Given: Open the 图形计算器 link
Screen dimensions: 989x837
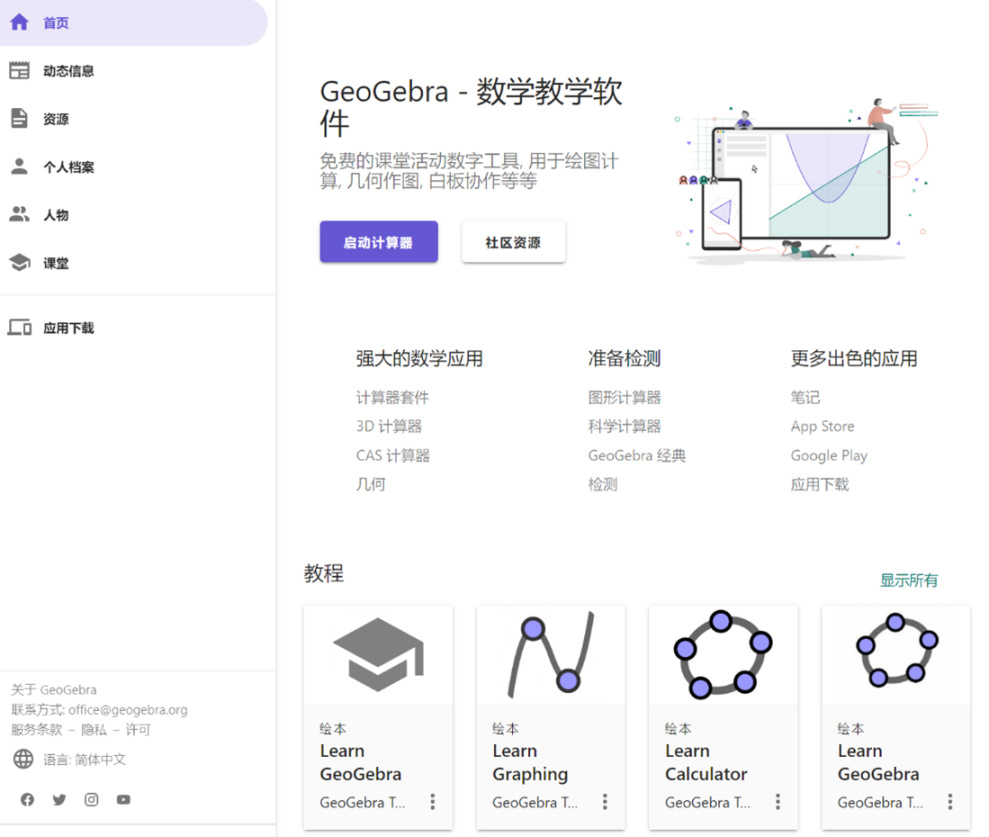Looking at the screenshot, I should click(624, 397).
